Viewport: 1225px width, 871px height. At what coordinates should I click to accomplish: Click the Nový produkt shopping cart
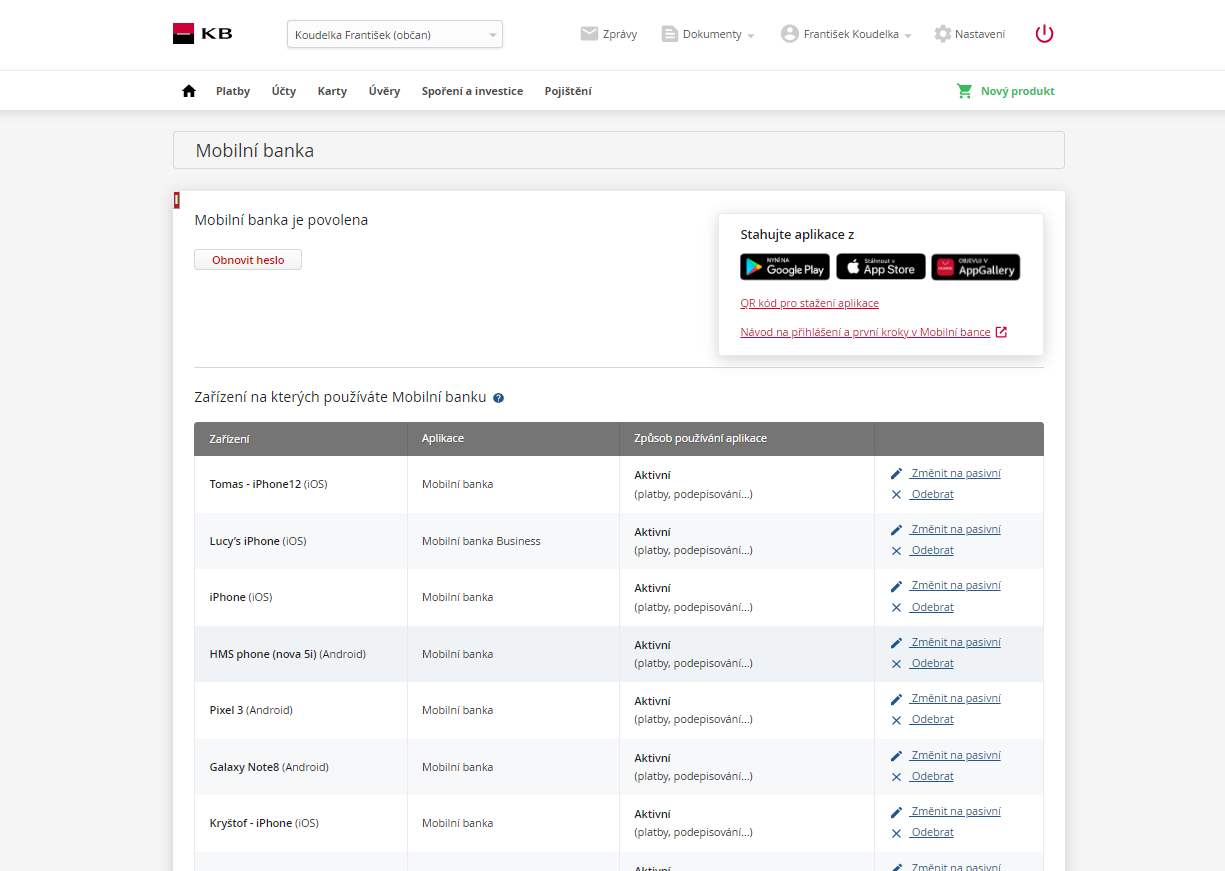[965, 91]
